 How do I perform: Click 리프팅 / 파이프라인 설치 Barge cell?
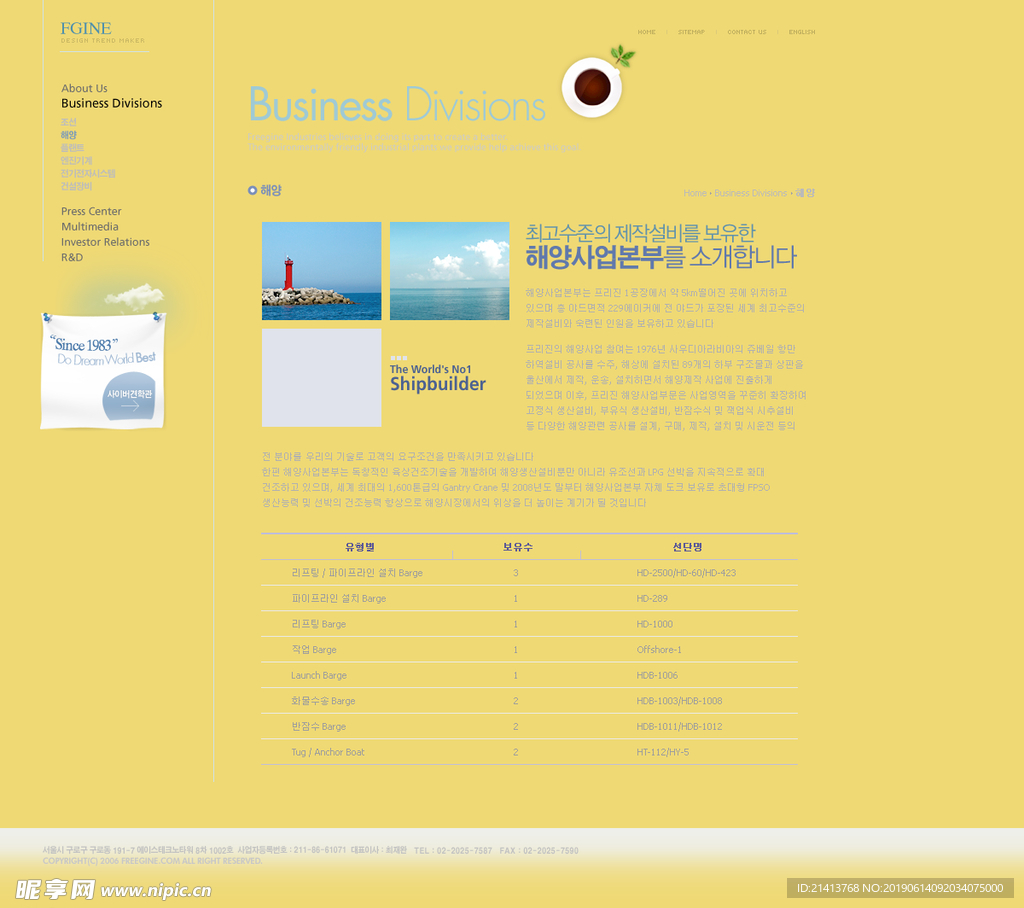click(357, 573)
